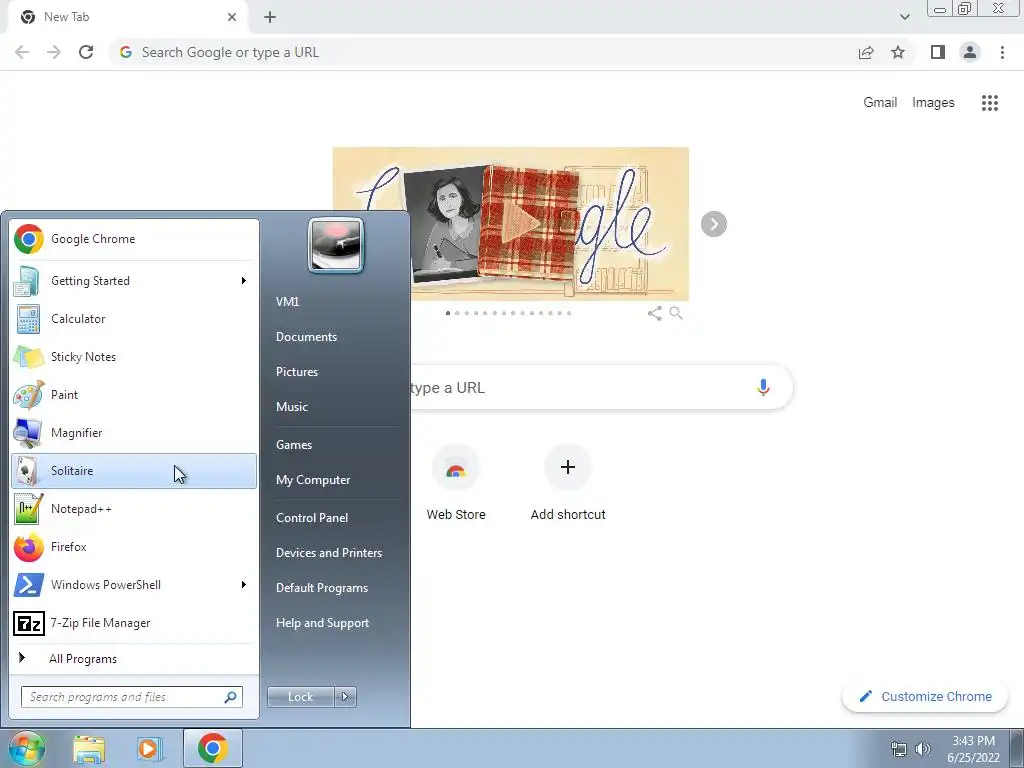Go back in Chrome
This screenshot has height=768, width=1024.
click(22, 52)
